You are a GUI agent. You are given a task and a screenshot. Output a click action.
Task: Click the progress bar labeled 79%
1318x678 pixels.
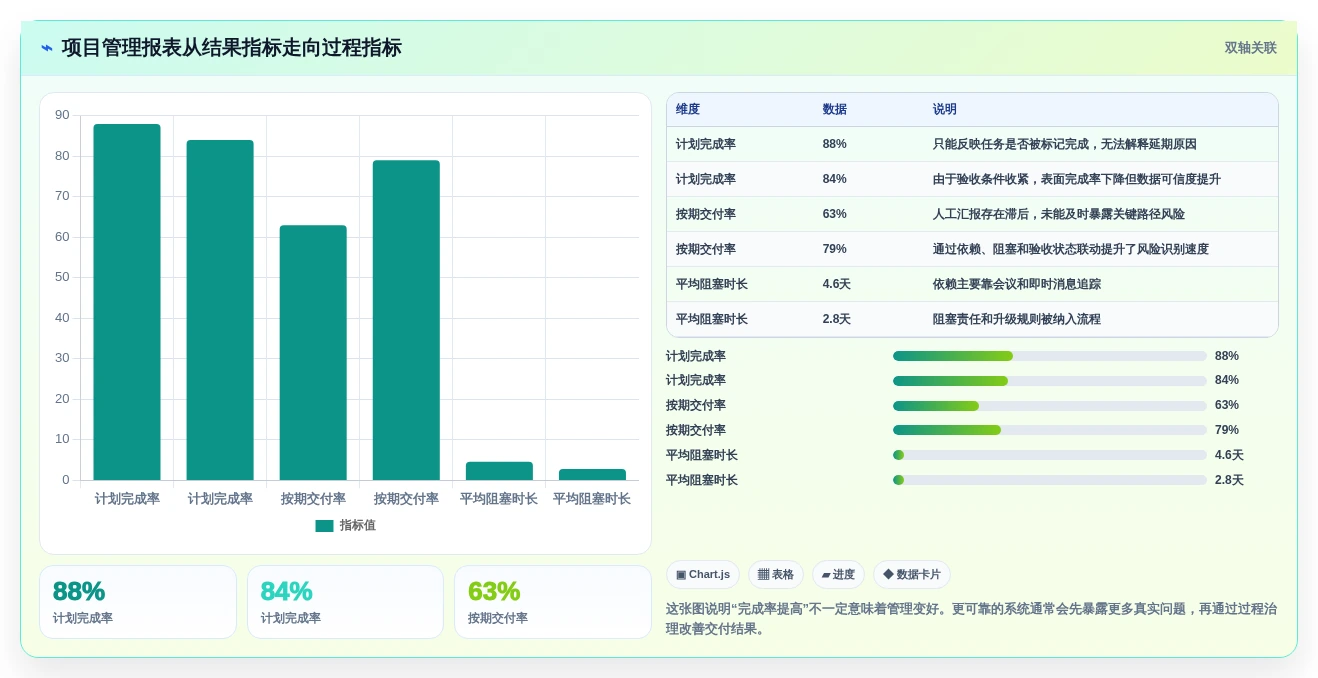point(1050,430)
